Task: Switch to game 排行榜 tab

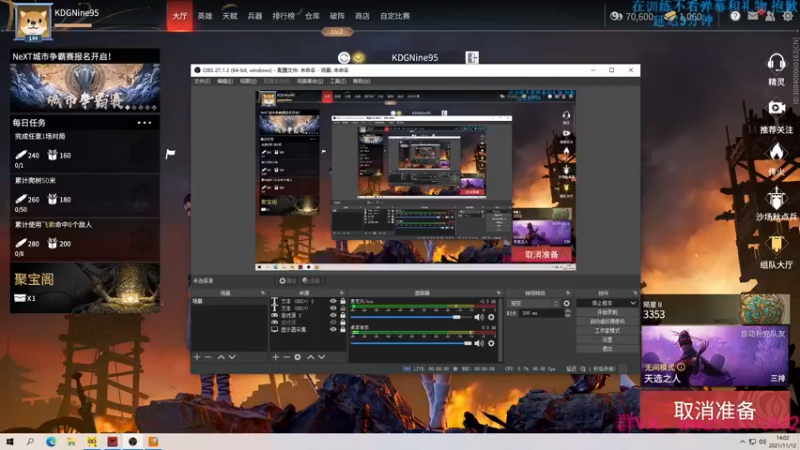Action: click(x=283, y=16)
